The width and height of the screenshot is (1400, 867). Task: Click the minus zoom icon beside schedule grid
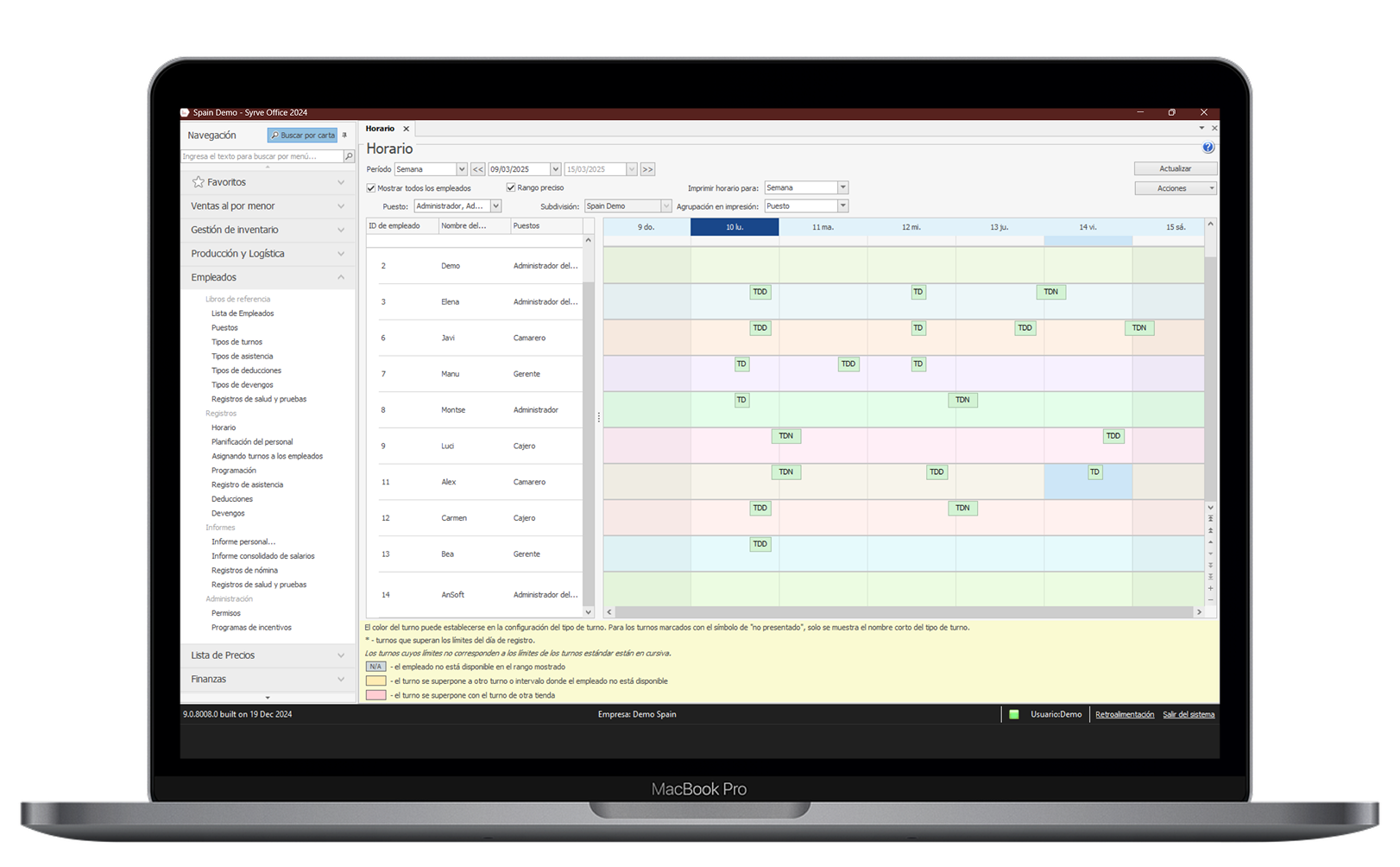1210,599
